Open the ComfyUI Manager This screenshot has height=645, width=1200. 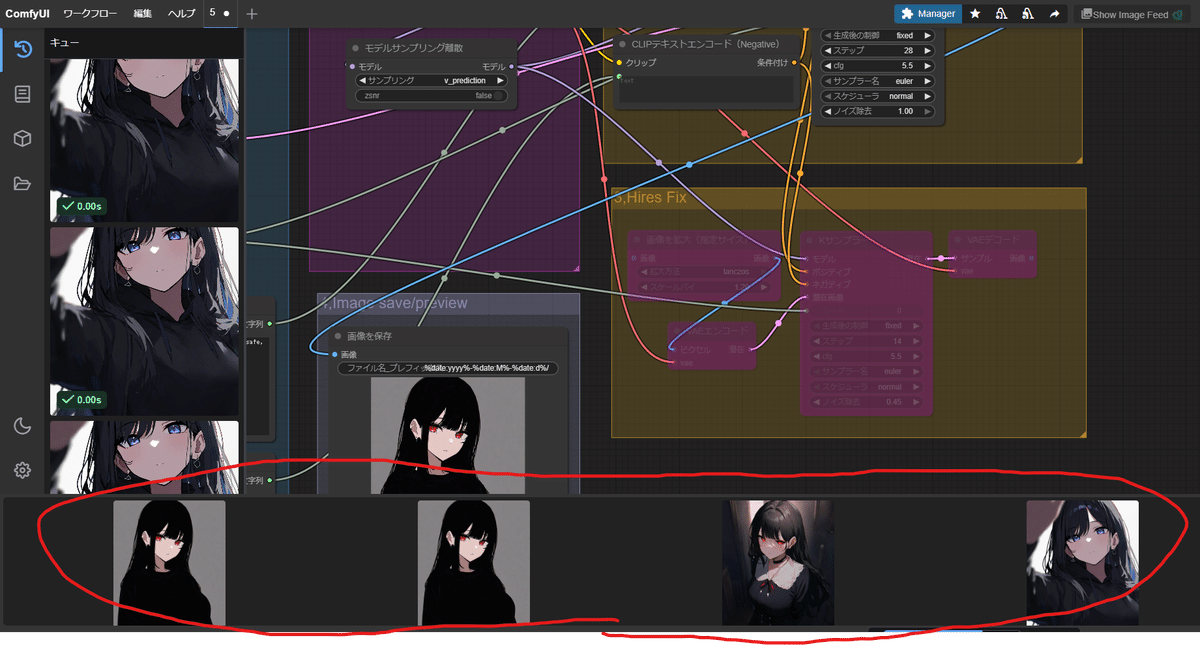[x=927, y=13]
